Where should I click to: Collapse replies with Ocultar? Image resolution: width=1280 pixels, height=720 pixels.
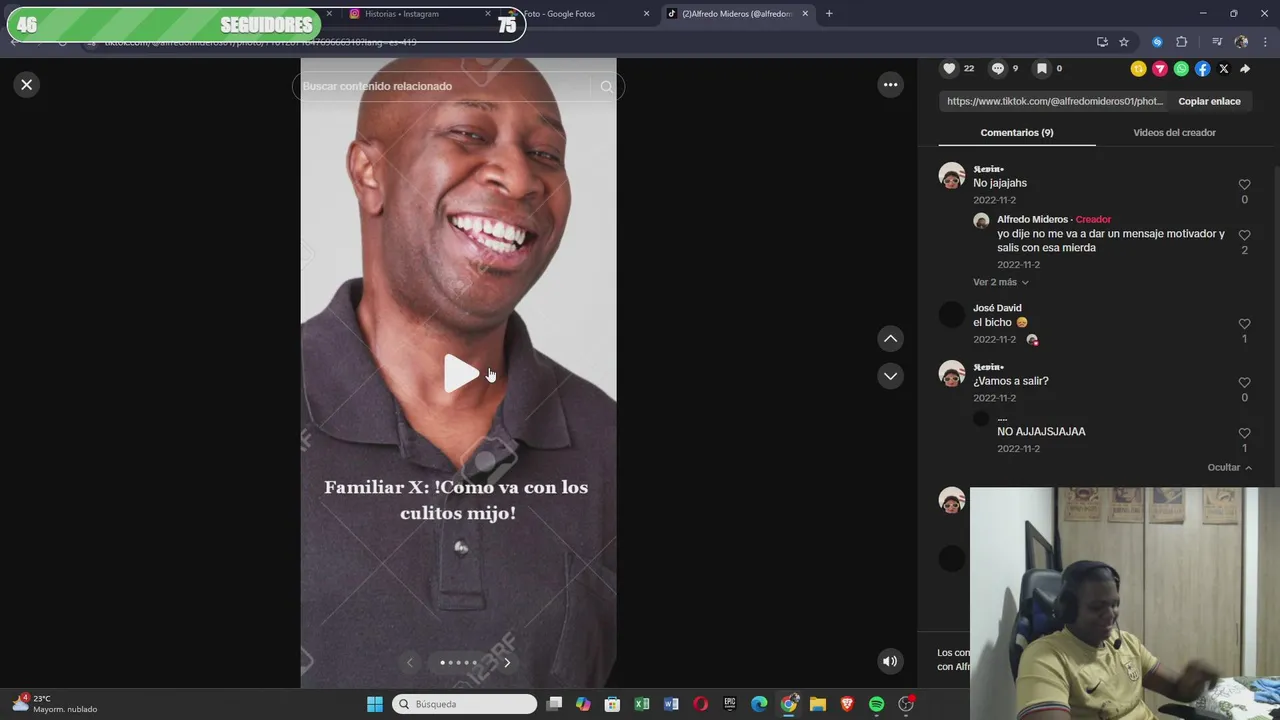tap(1229, 467)
